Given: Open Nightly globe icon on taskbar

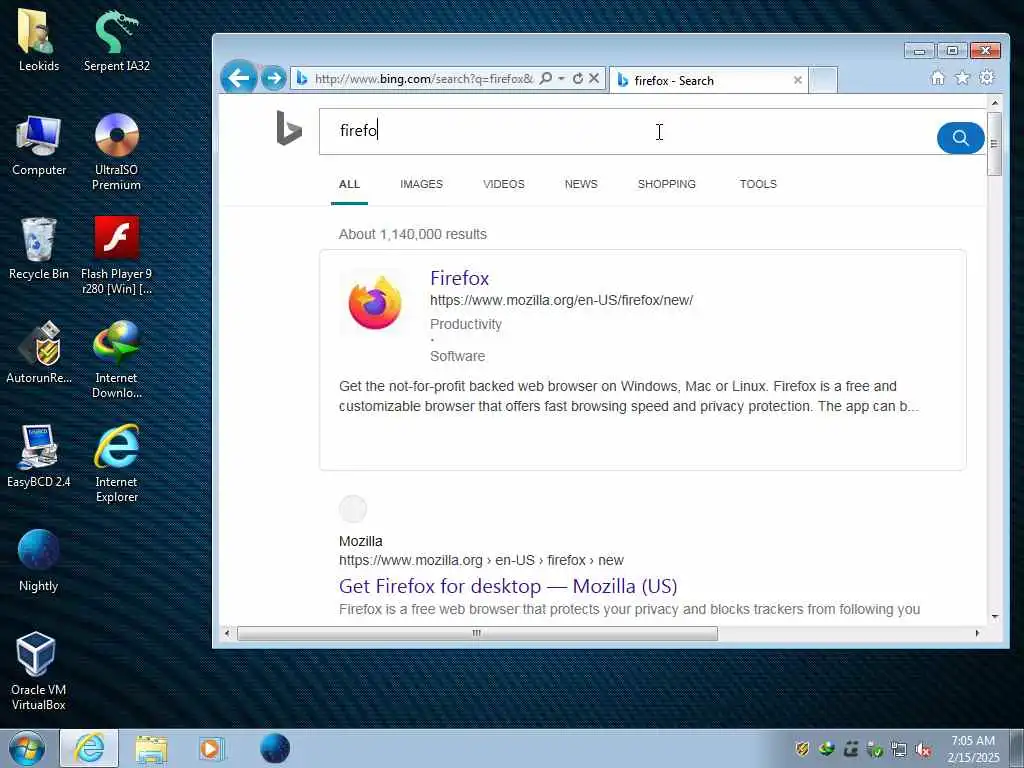Looking at the screenshot, I should 275,748.
